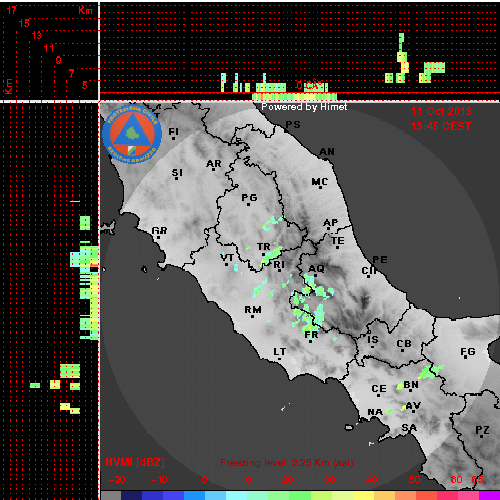Click the MC city label
This screenshot has width=500, height=500.
(x=320, y=182)
